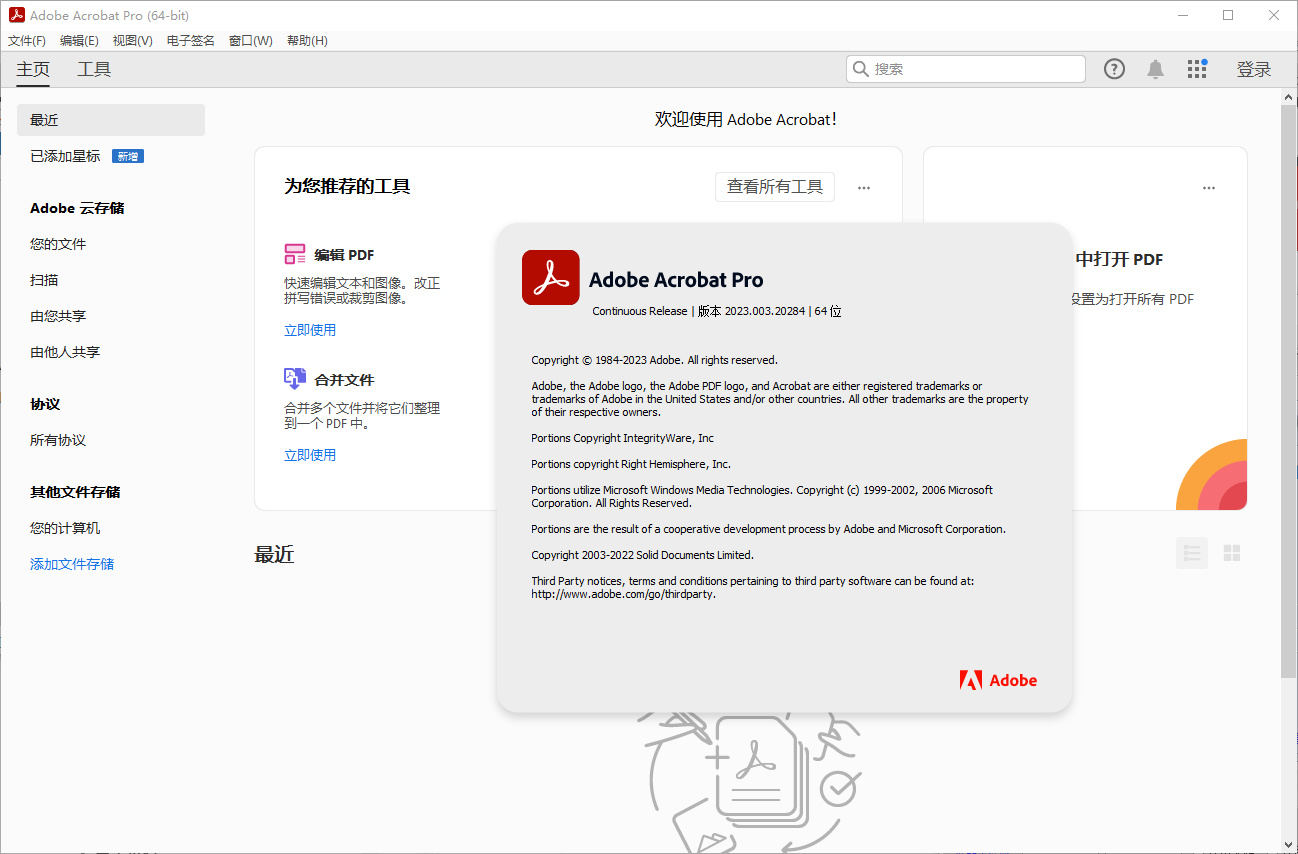1298x854 pixels.
Task: Click the Adobe logo in About dialog
Action: 998,680
